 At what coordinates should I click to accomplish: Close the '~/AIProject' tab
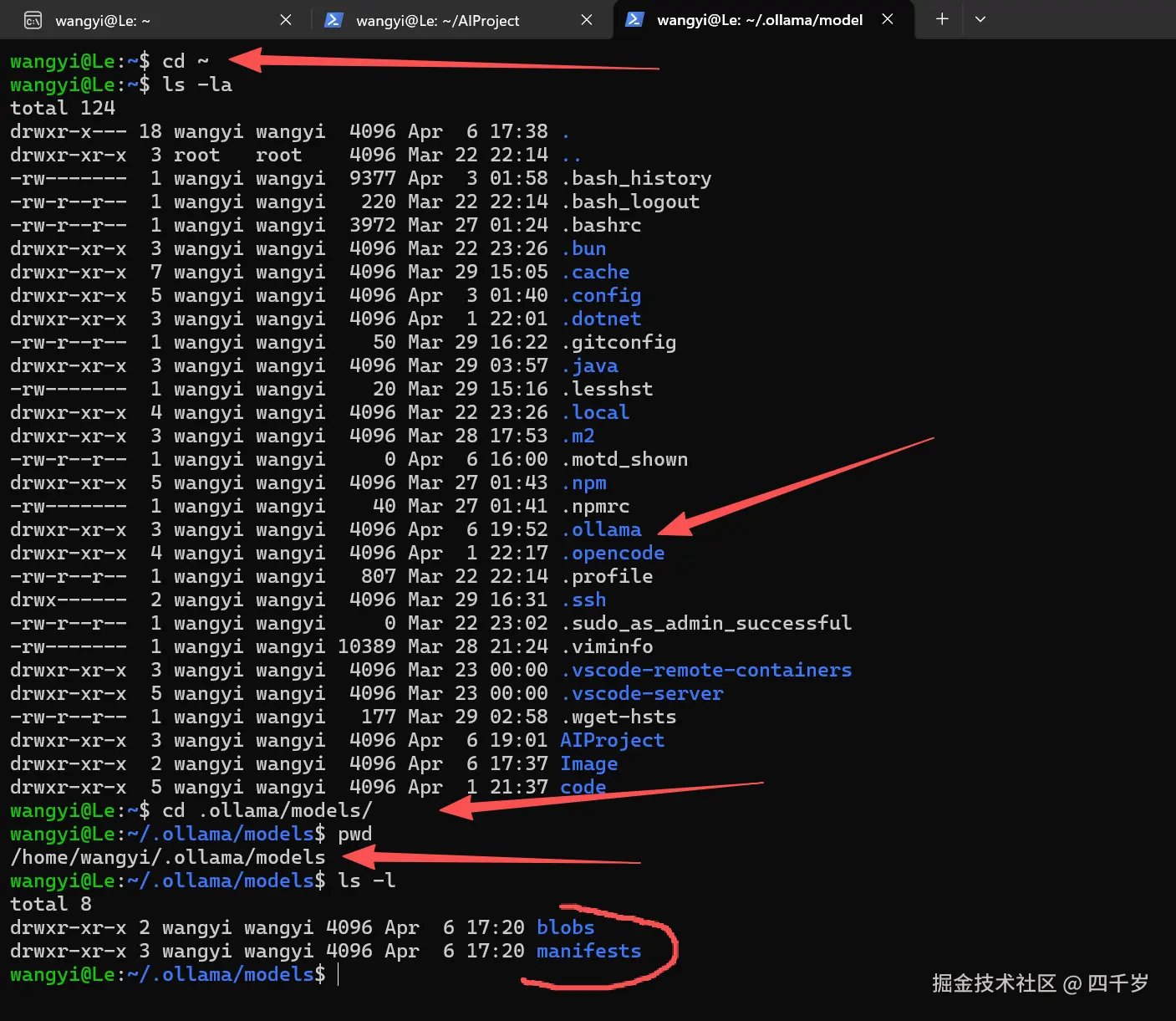click(x=587, y=20)
